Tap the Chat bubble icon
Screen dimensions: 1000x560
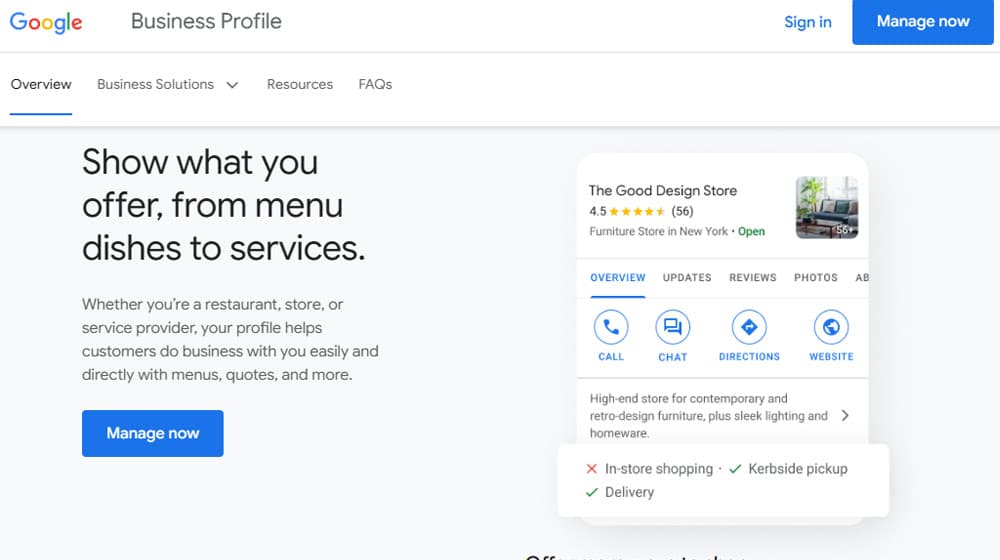(x=673, y=327)
